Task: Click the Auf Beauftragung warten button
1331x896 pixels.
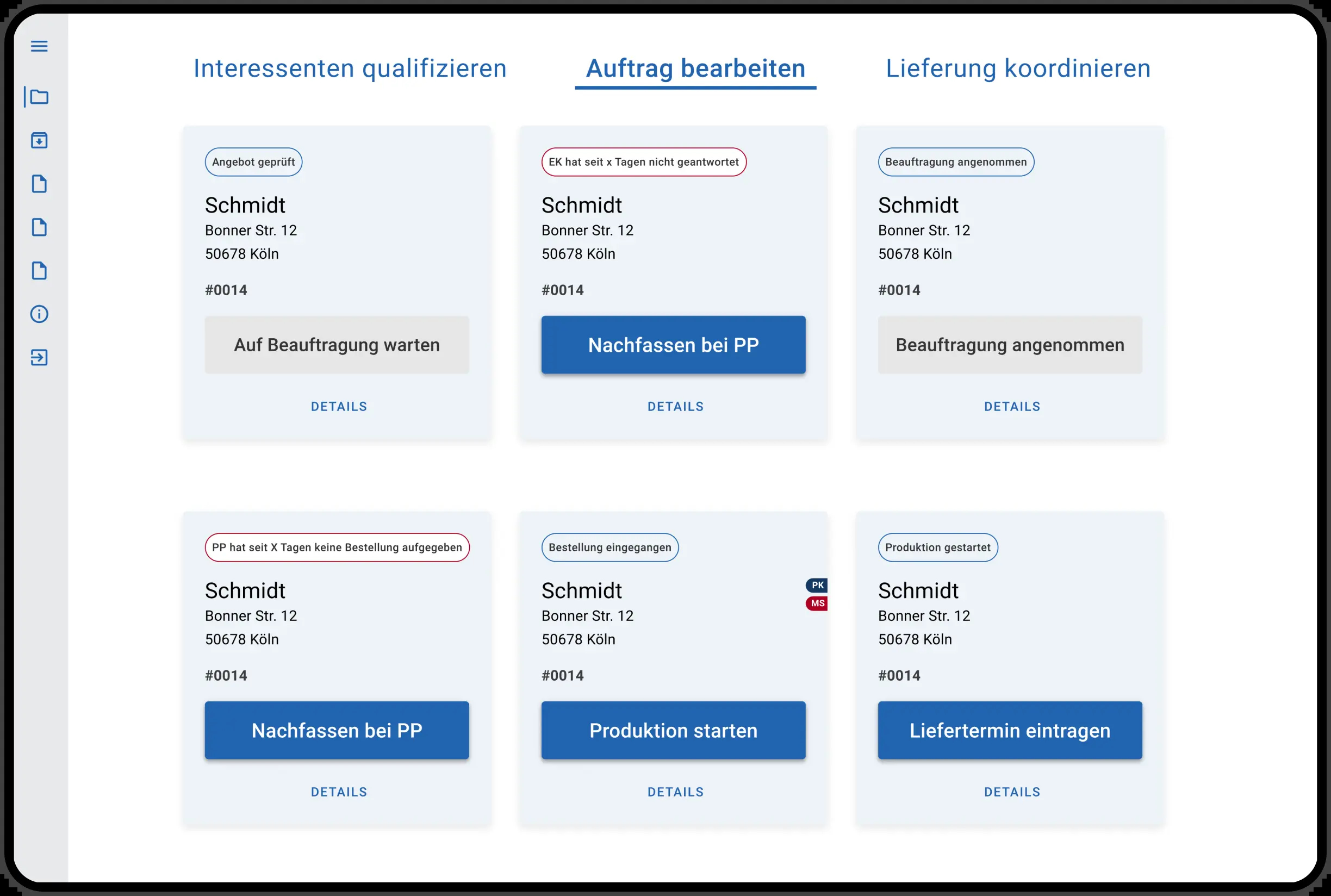Action: coord(337,345)
